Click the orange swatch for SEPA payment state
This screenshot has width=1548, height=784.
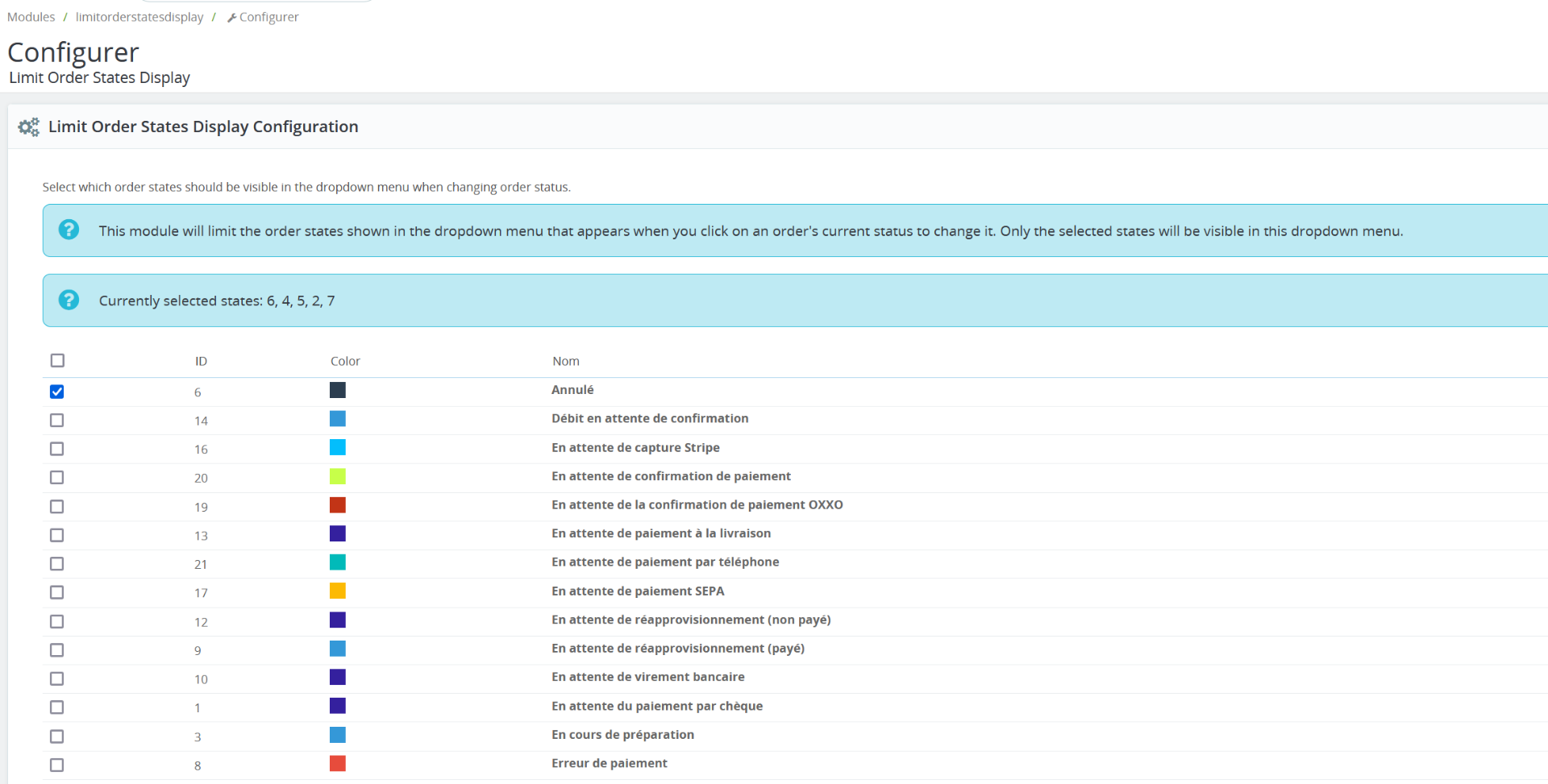[x=338, y=591]
